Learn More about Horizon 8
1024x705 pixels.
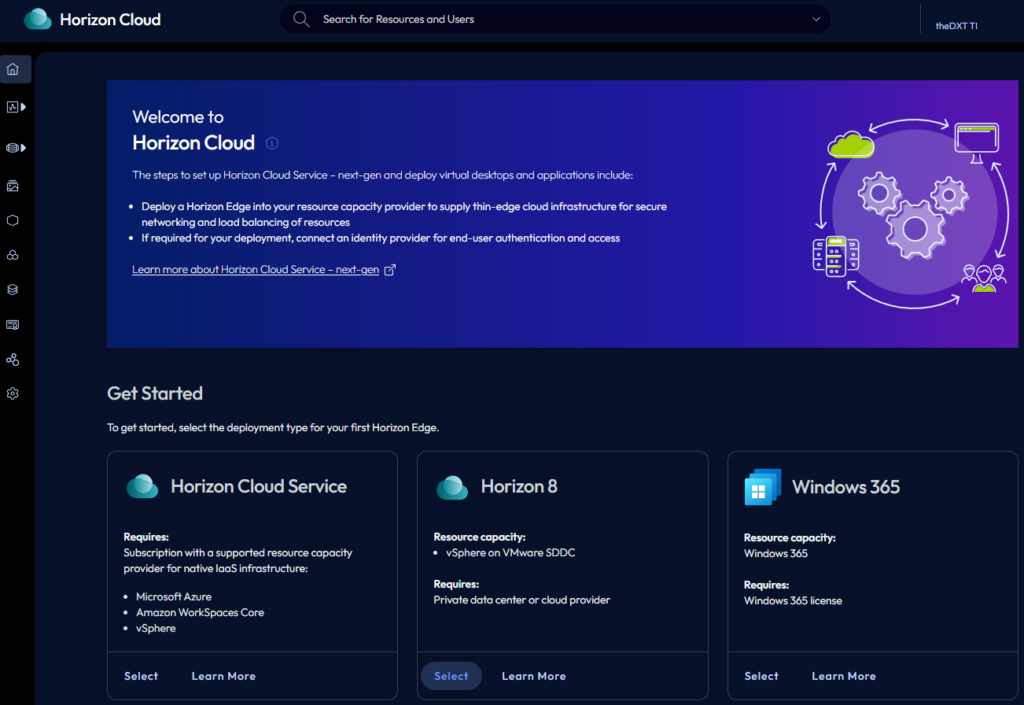tap(534, 676)
